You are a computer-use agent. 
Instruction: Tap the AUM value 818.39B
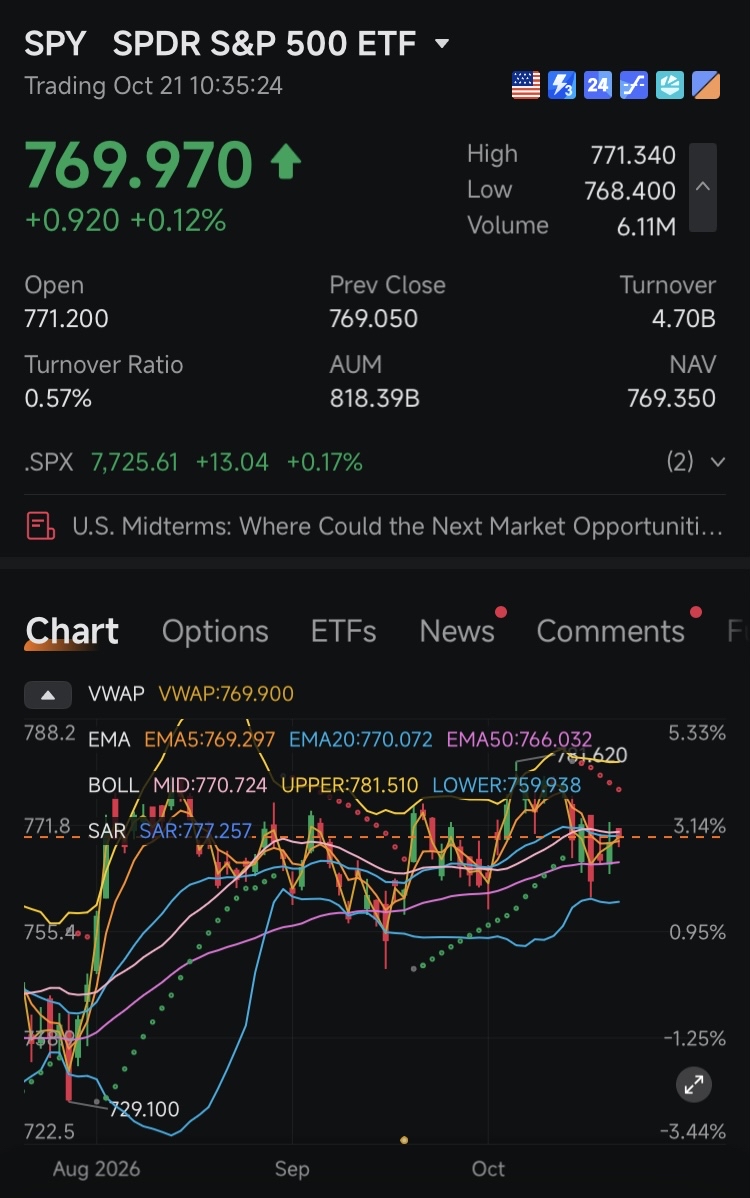tap(374, 398)
